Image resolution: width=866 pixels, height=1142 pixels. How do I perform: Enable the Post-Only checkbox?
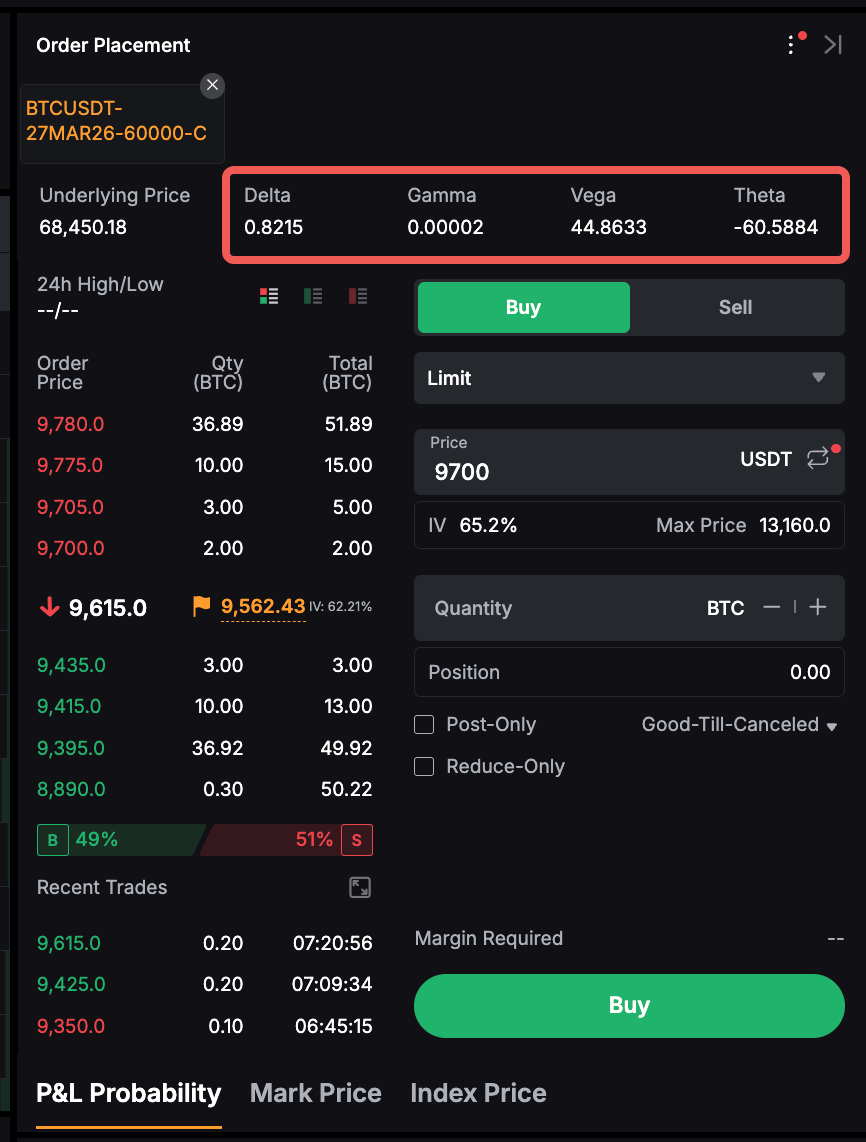tap(424, 725)
